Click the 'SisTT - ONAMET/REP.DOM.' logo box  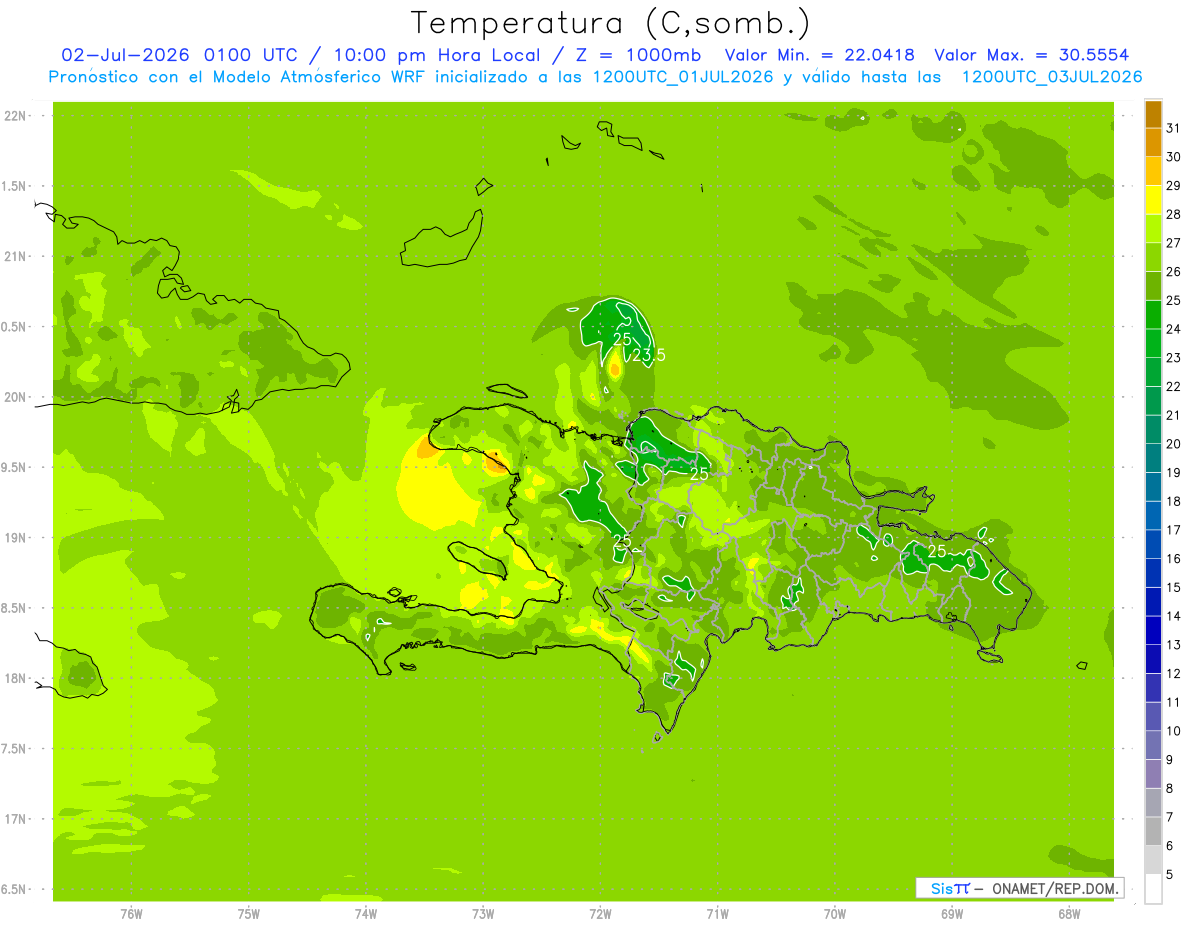(x=1019, y=888)
